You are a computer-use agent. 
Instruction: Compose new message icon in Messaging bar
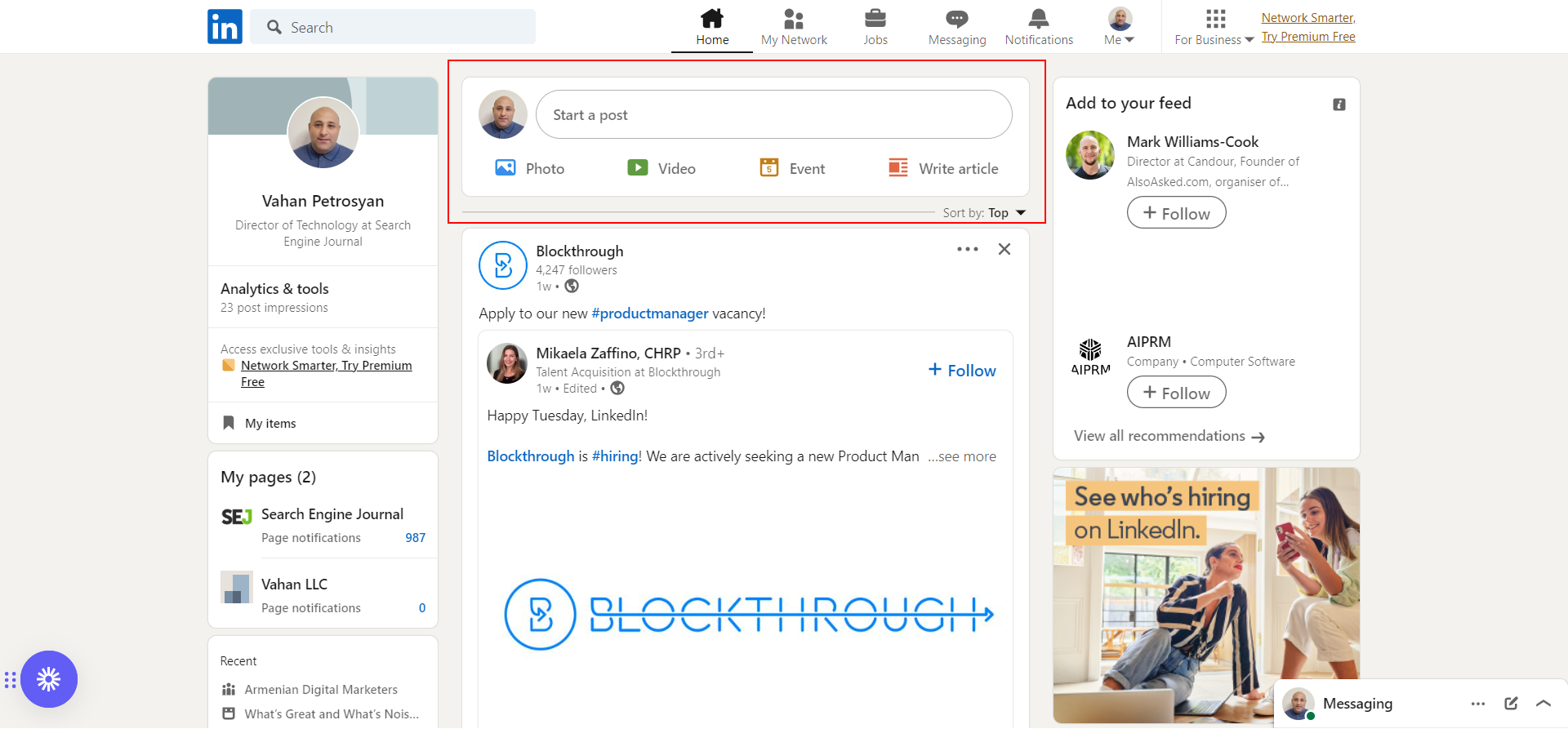click(x=1511, y=704)
